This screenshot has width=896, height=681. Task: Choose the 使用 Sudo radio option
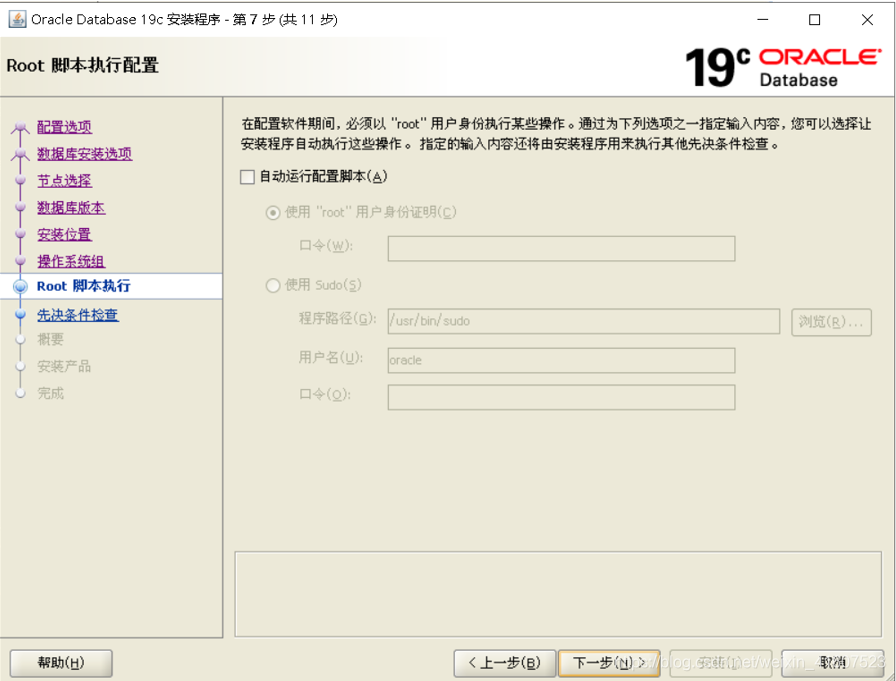click(273, 285)
